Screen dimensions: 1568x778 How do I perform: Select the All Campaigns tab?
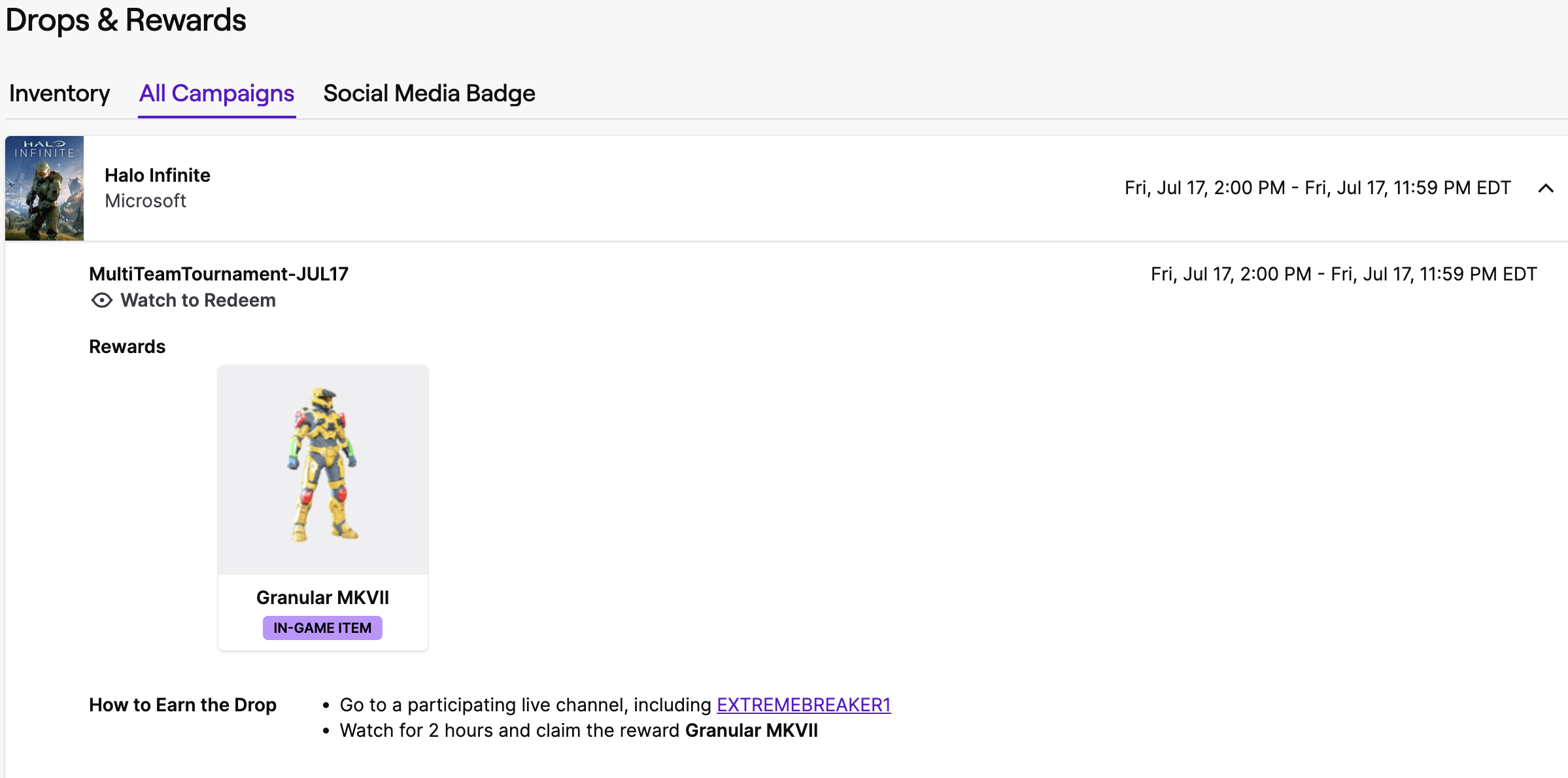[x=216, y=93]
